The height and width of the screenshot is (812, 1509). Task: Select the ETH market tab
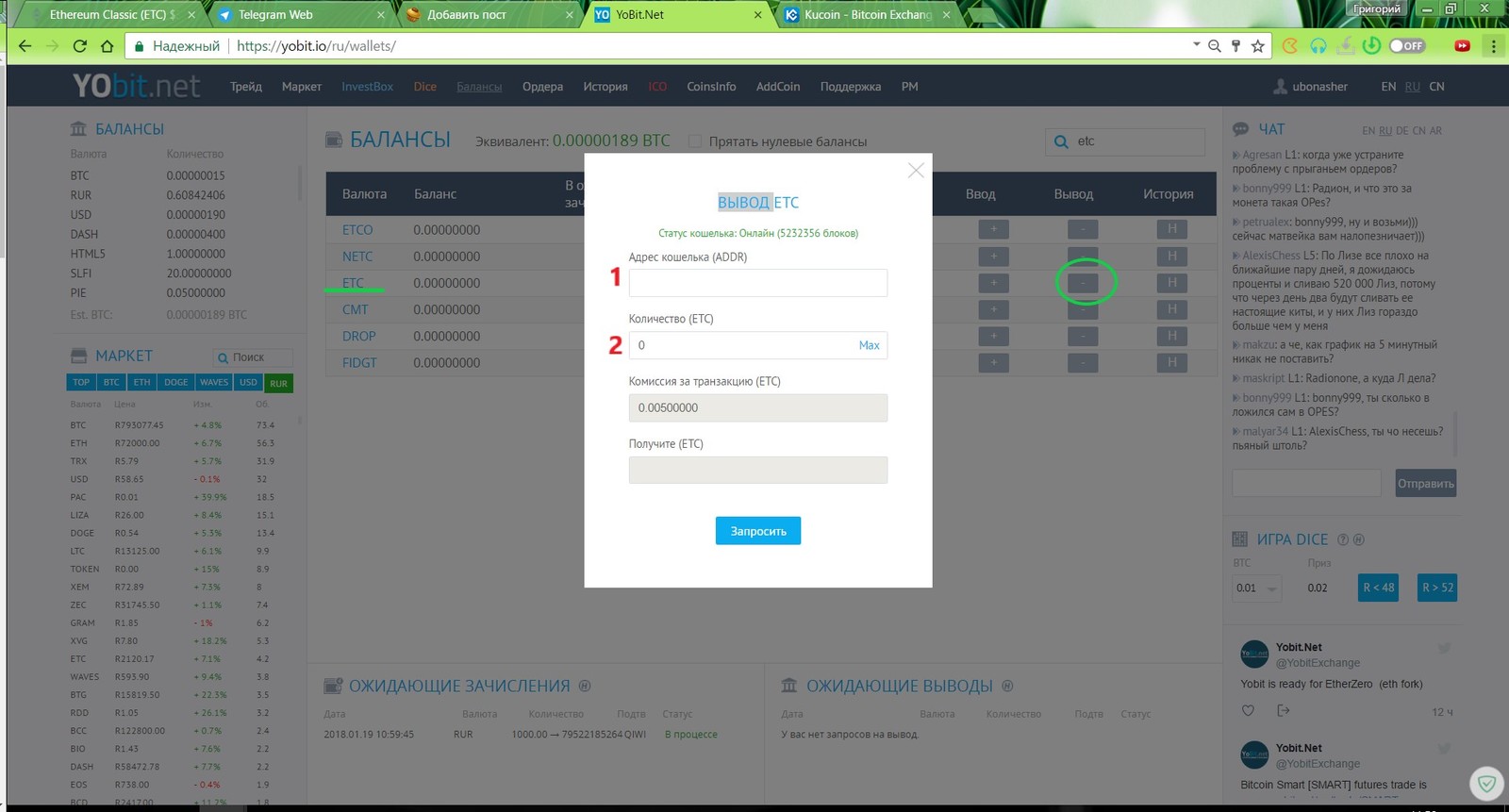(x=141, y=382)
